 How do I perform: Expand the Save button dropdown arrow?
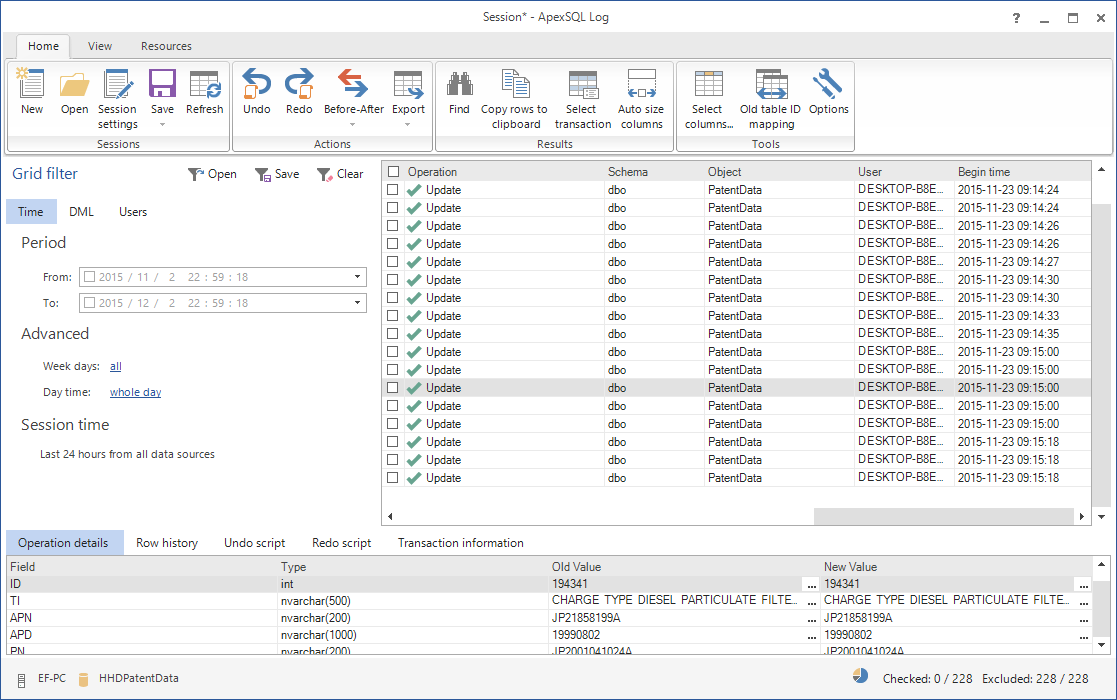(162, 125)
